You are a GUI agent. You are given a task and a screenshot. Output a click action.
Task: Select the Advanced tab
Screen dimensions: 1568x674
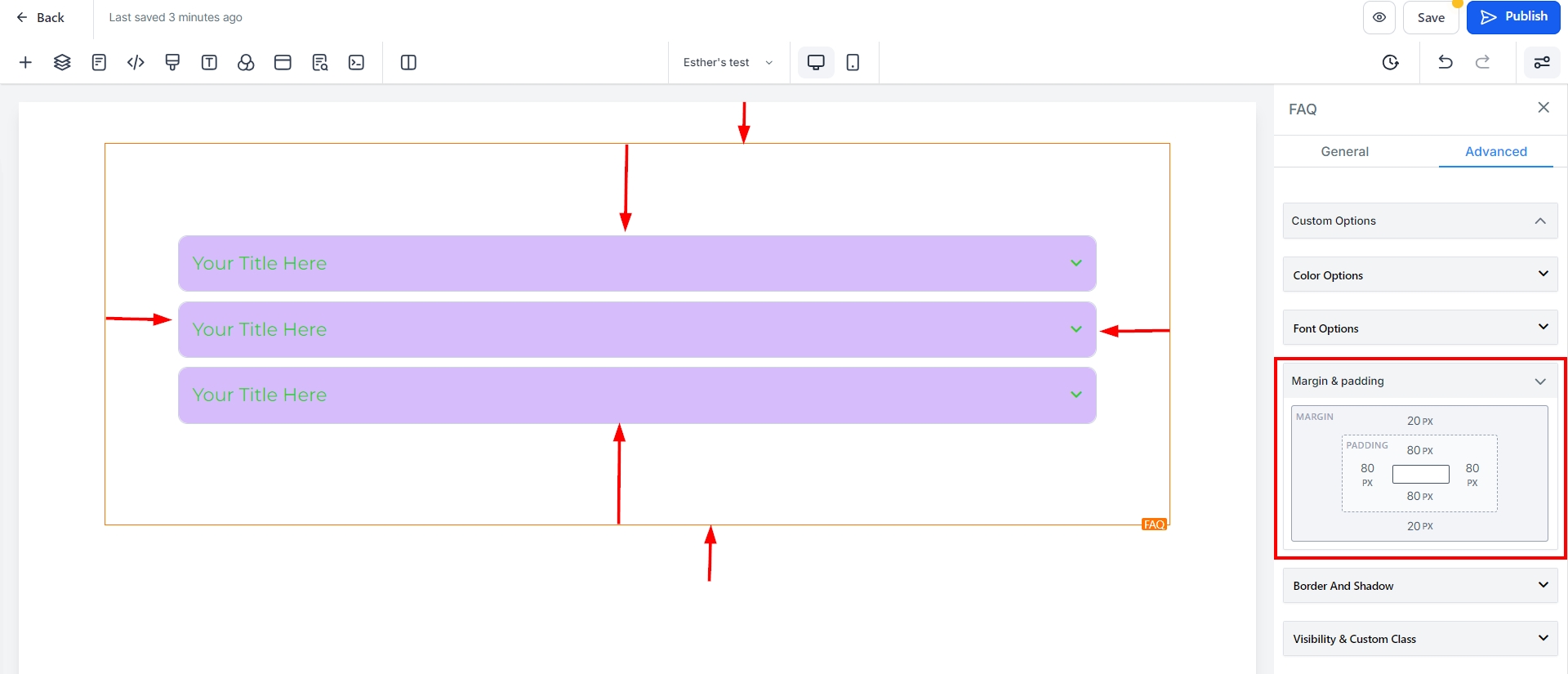pyautogui.click(x=1495, y=152)
